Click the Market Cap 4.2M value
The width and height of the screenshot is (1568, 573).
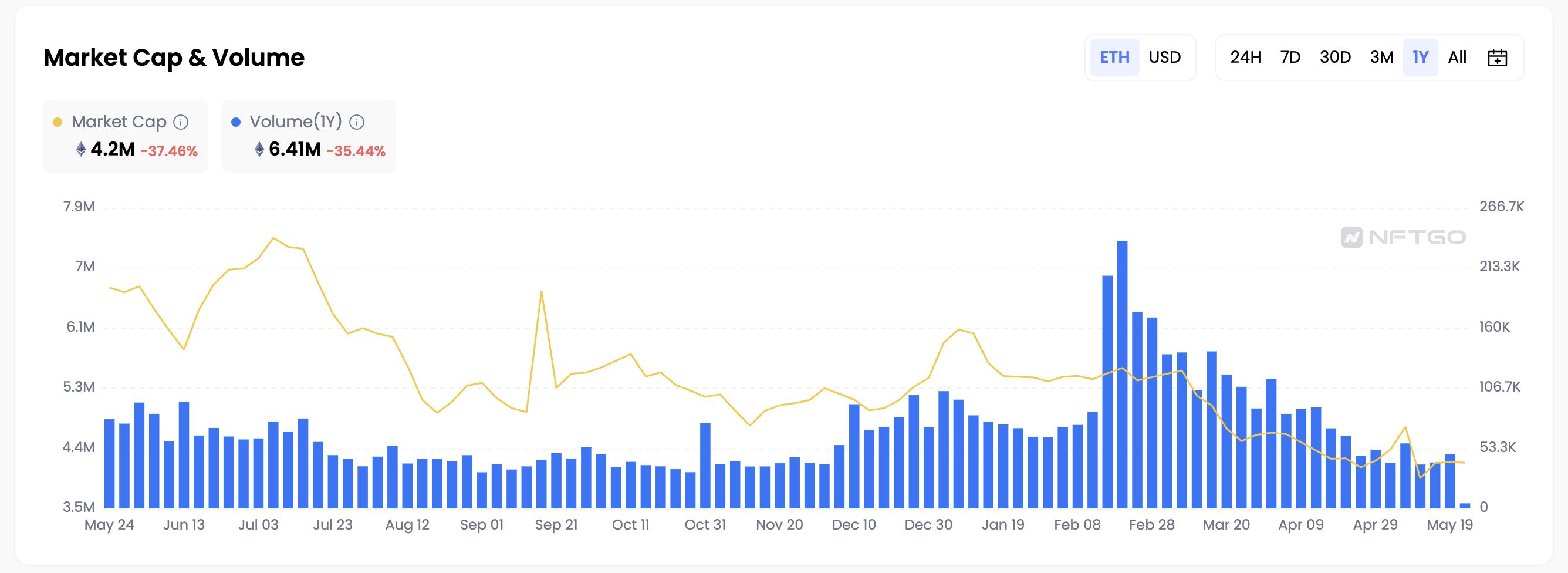pyautogui.click(x=113, y=149)
